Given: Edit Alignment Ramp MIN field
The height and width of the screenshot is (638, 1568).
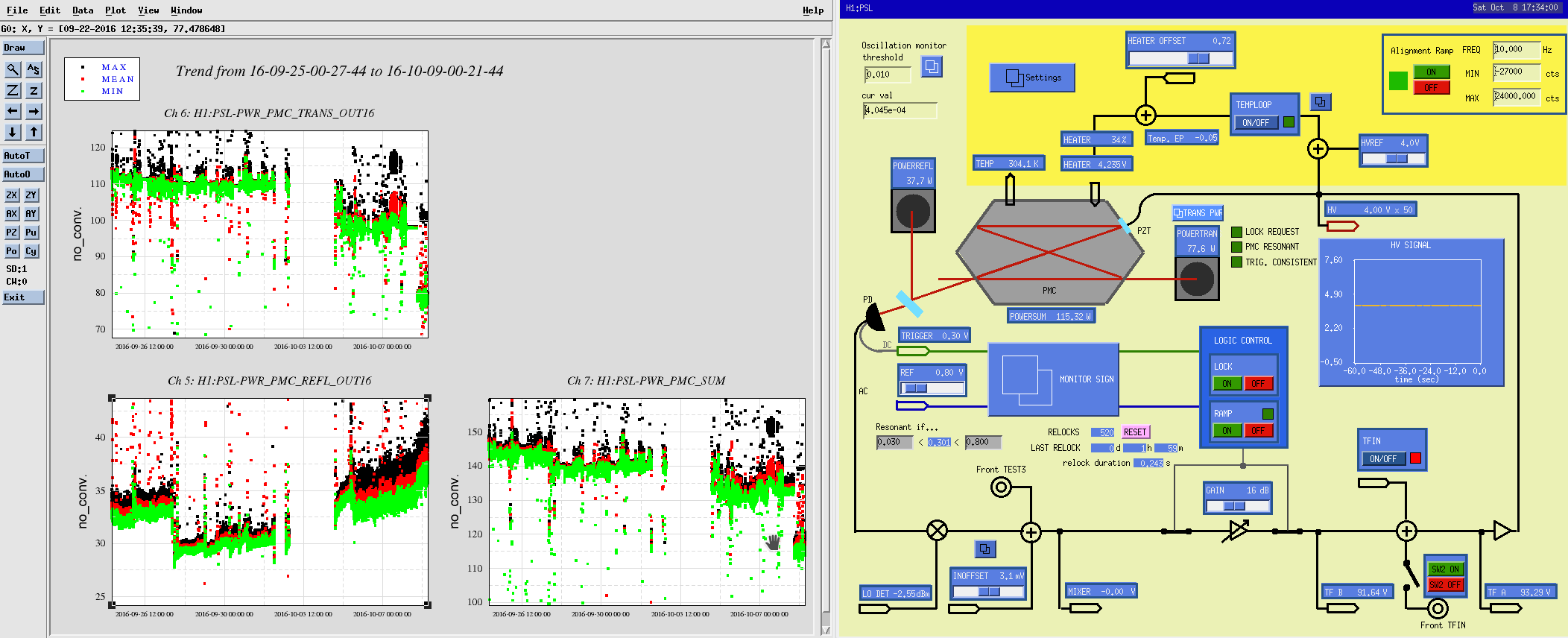Looking at the screenshot, I should [x=1517, y=72].
